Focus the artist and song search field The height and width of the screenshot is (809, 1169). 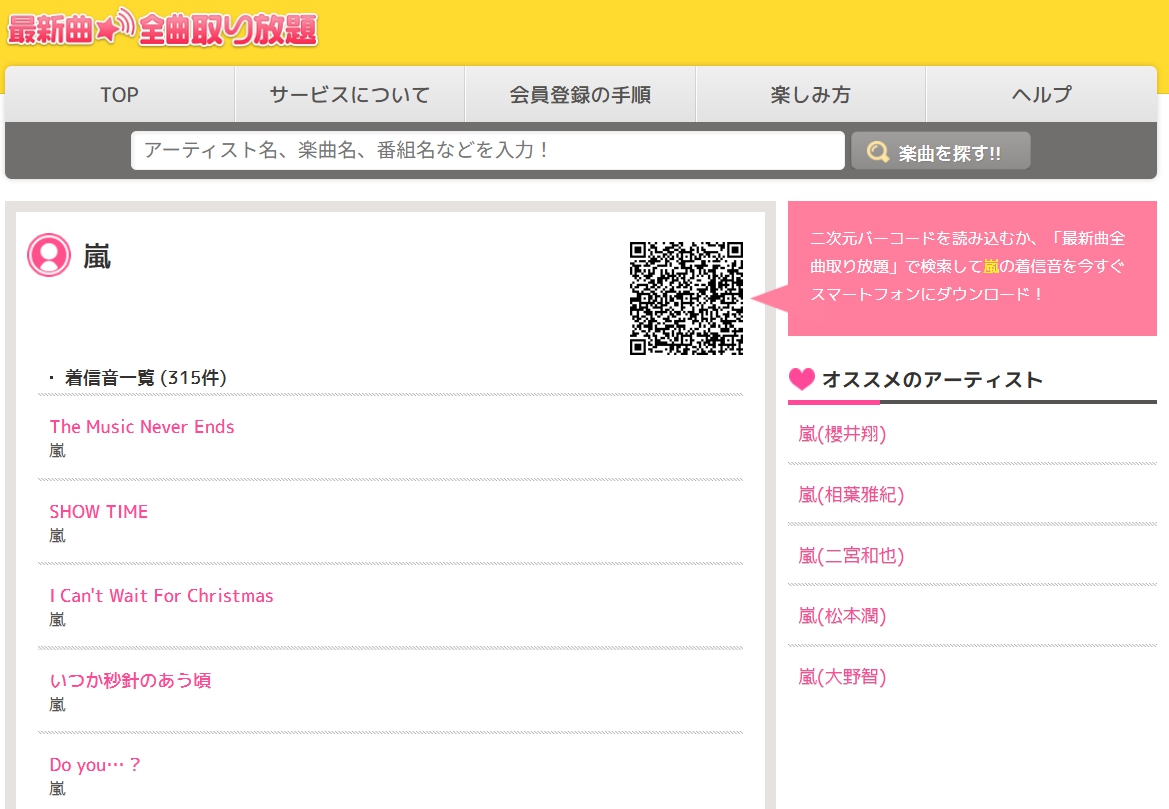pos(488,151)
